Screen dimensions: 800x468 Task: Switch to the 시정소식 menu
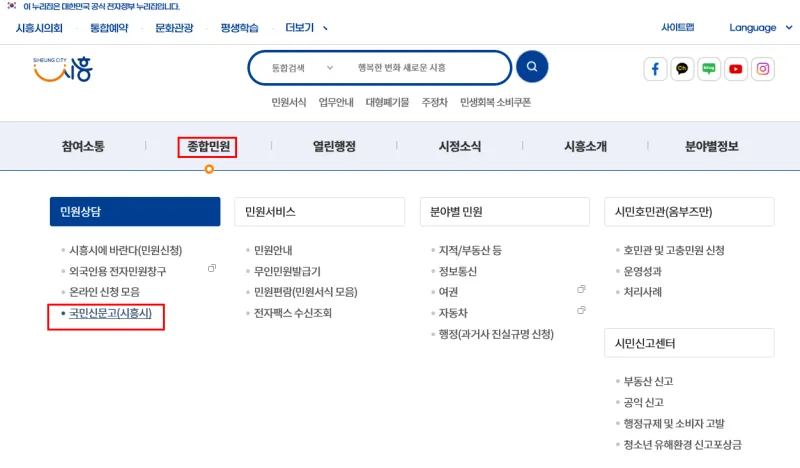click(459, 147)
